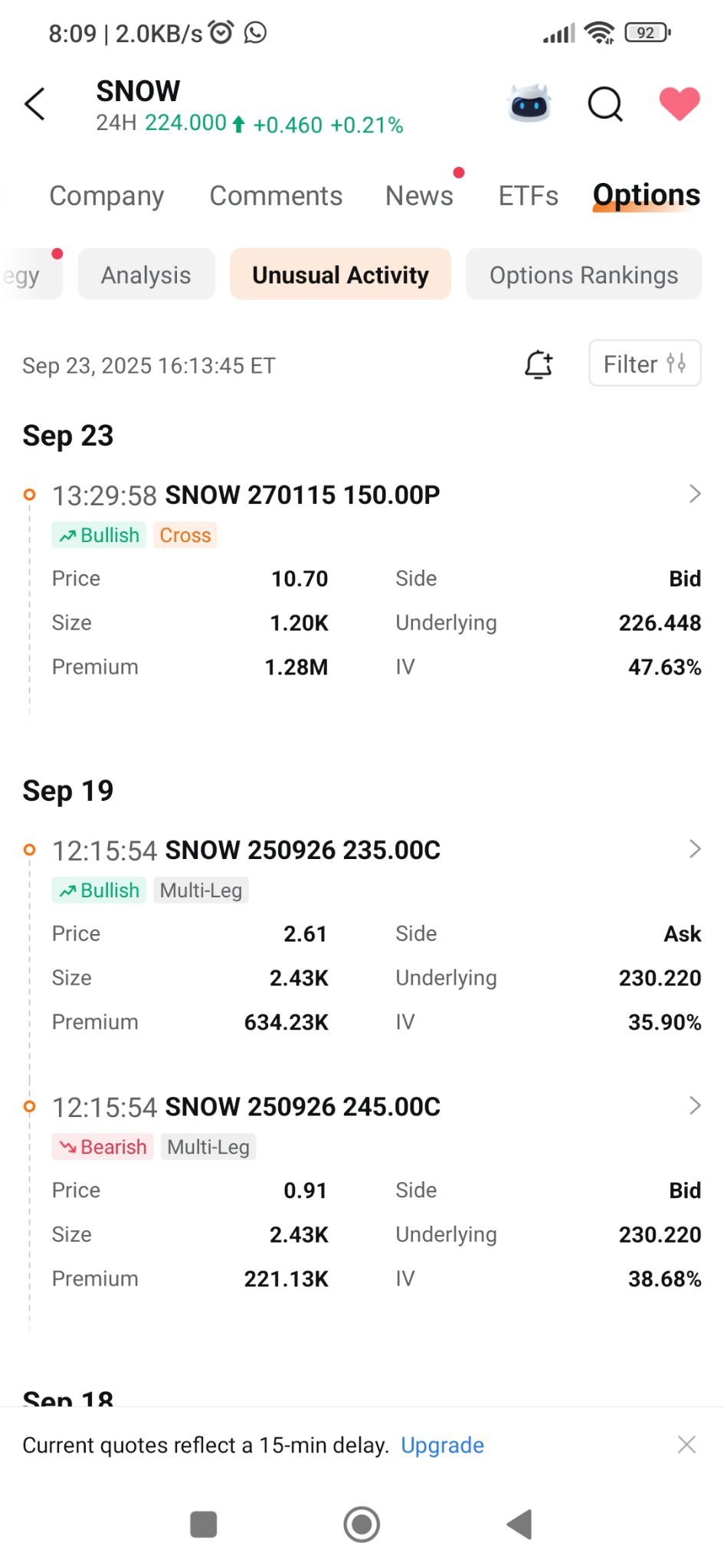Expand the 150.00P trade details chevron
This screenshot has height=1568, width=724.
[695, 494]
